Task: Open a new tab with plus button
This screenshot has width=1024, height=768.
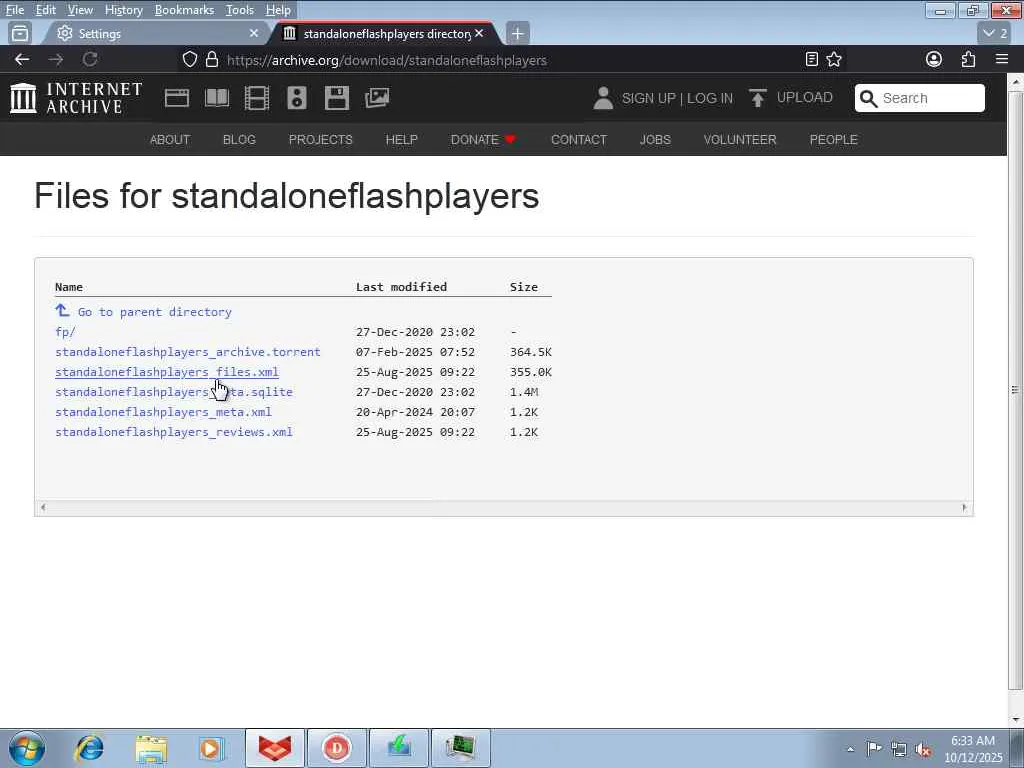Action: coord(517,33)
